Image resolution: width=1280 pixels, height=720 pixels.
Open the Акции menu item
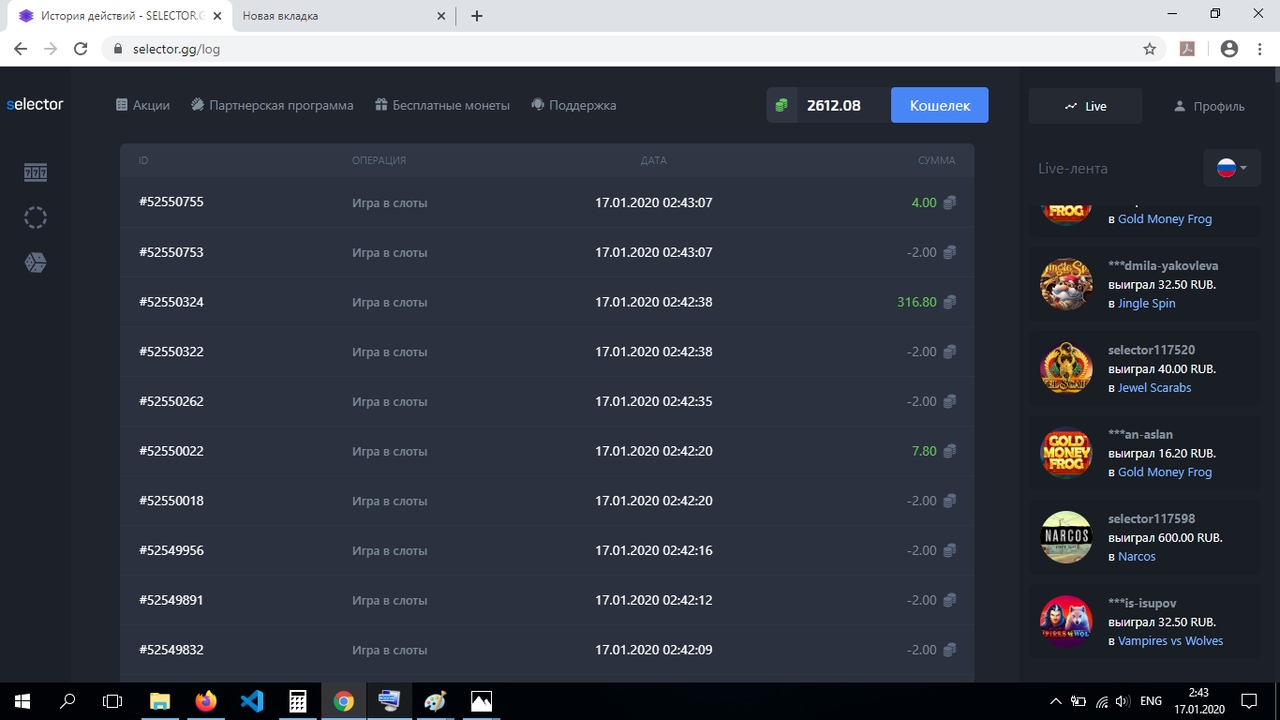(x=143, y=105)
